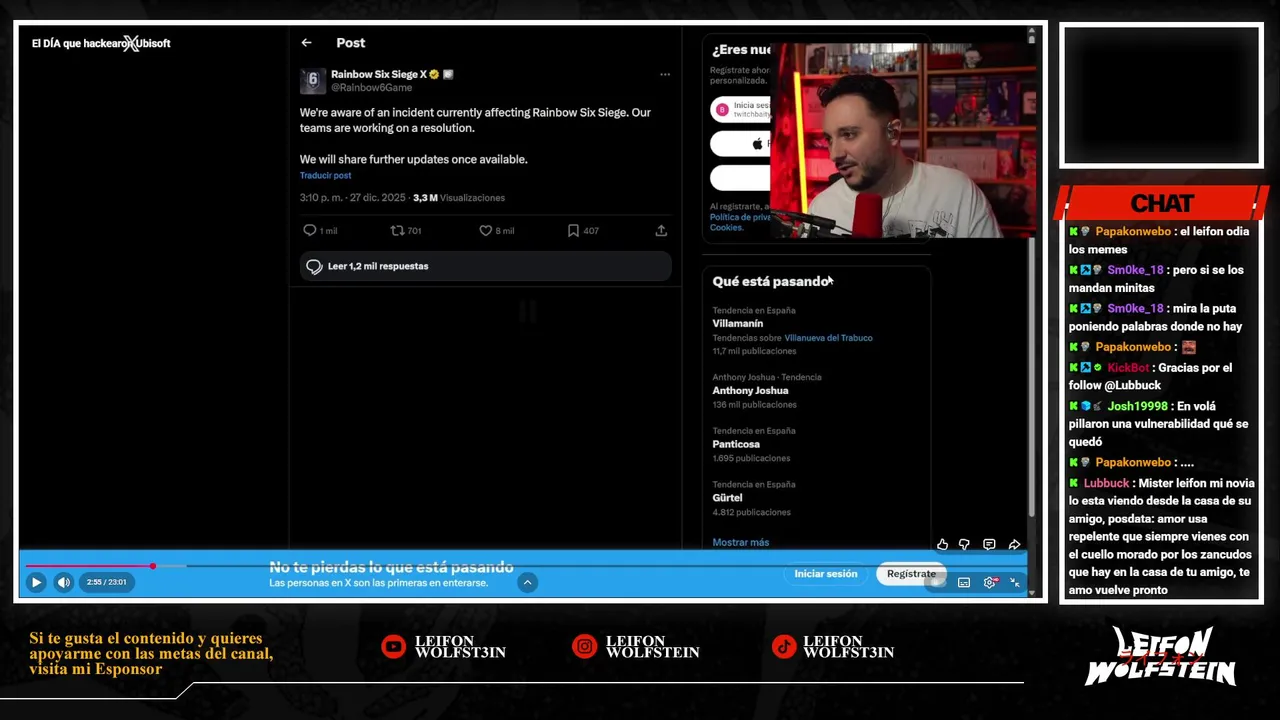Play the video with the play button
The width and height of the screenshot is (1280, 720).
[36, 582]
